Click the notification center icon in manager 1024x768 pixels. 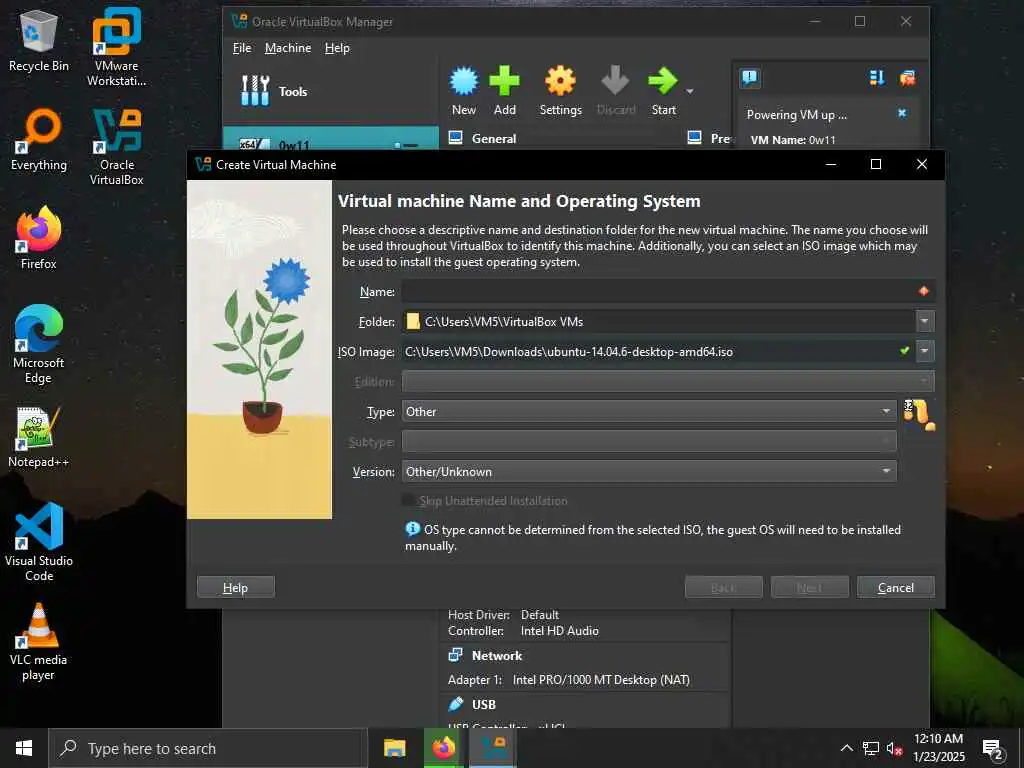750,78
